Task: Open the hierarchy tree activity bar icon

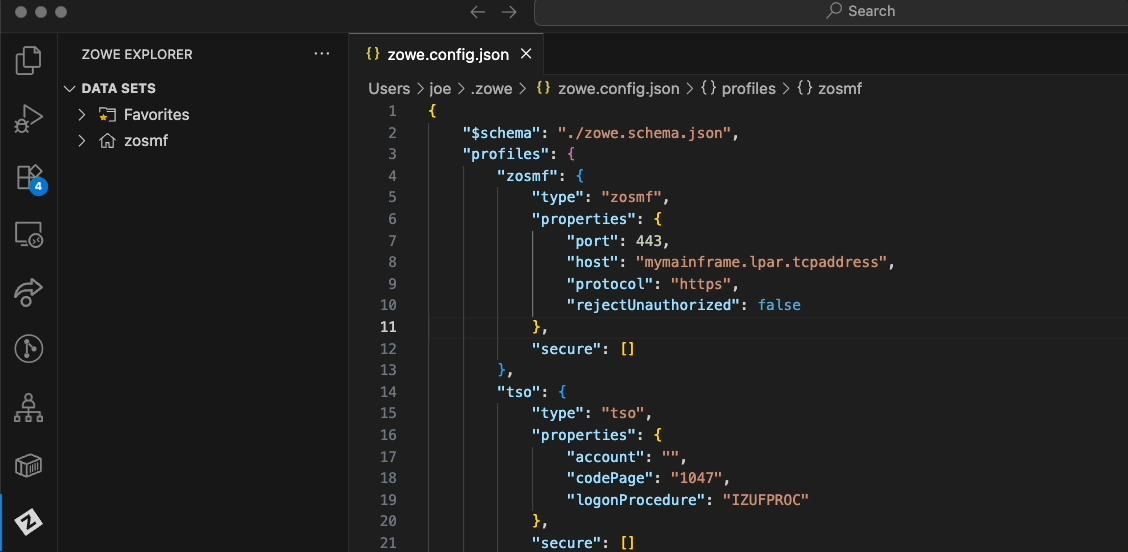Action: (29, 407)
